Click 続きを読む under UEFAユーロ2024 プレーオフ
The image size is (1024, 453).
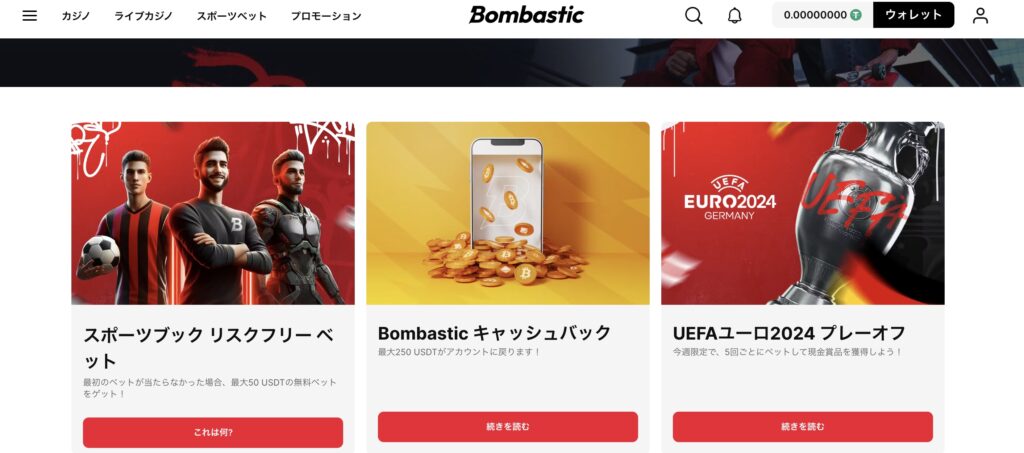(x=803, y=427)
